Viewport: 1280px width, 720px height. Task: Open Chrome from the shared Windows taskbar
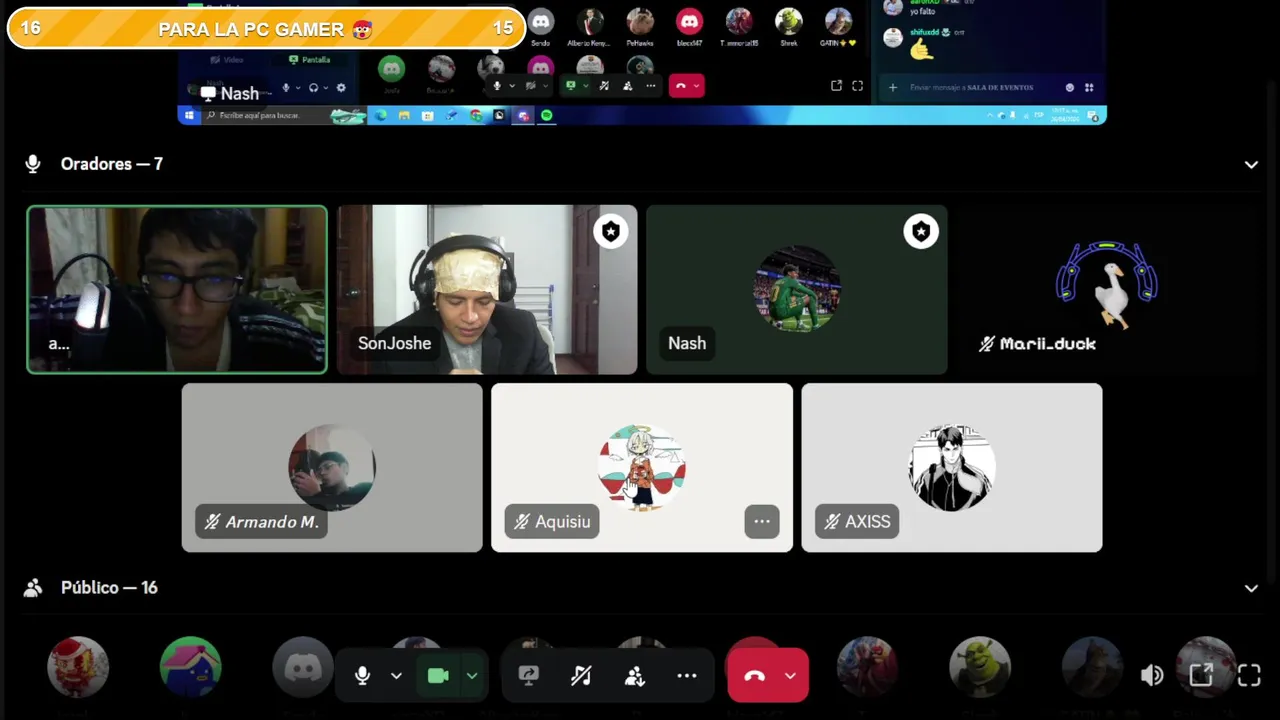476,116
